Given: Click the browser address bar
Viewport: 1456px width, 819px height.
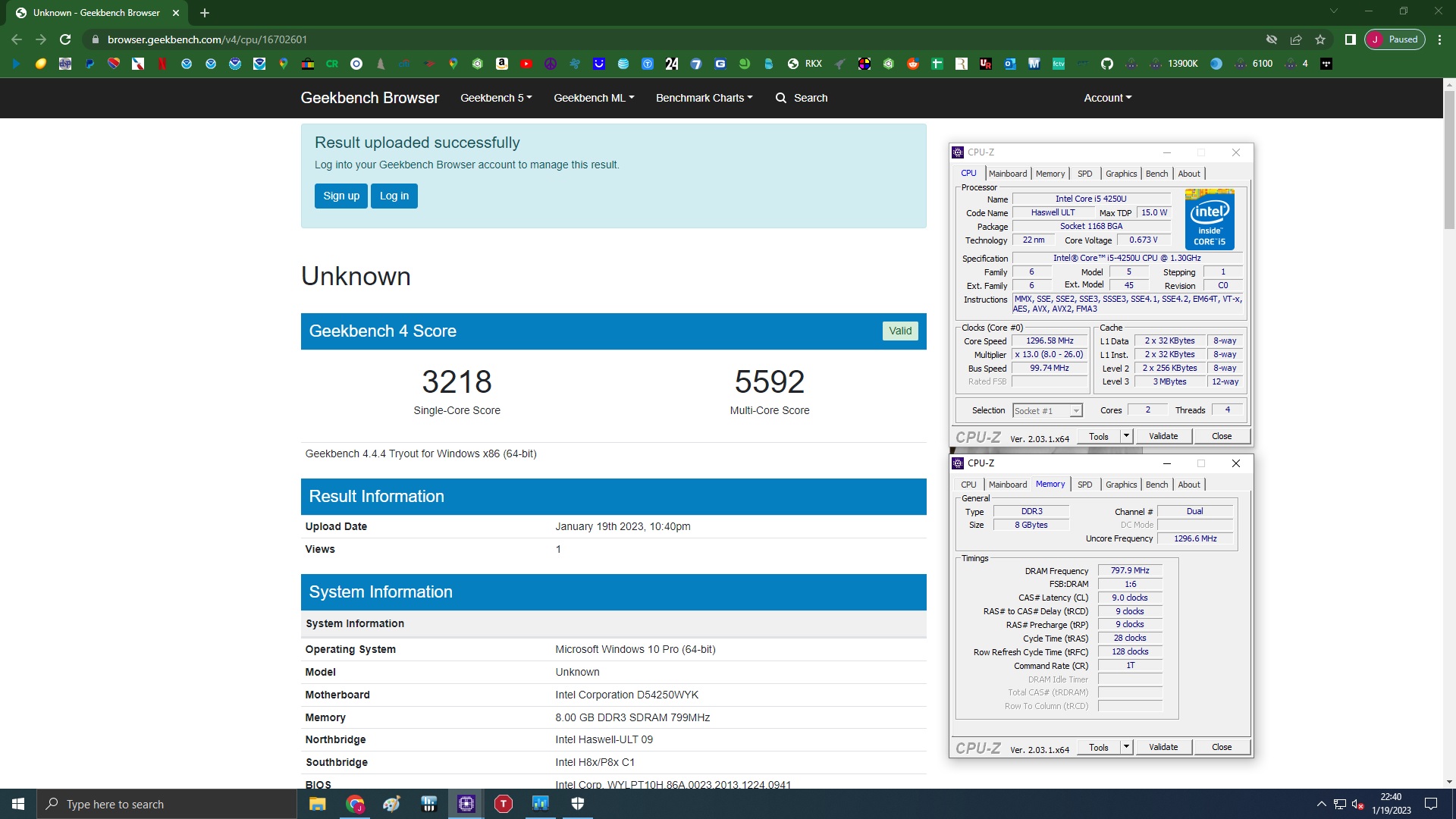Looking at the screenshot, I should click(x=667, y=39).
